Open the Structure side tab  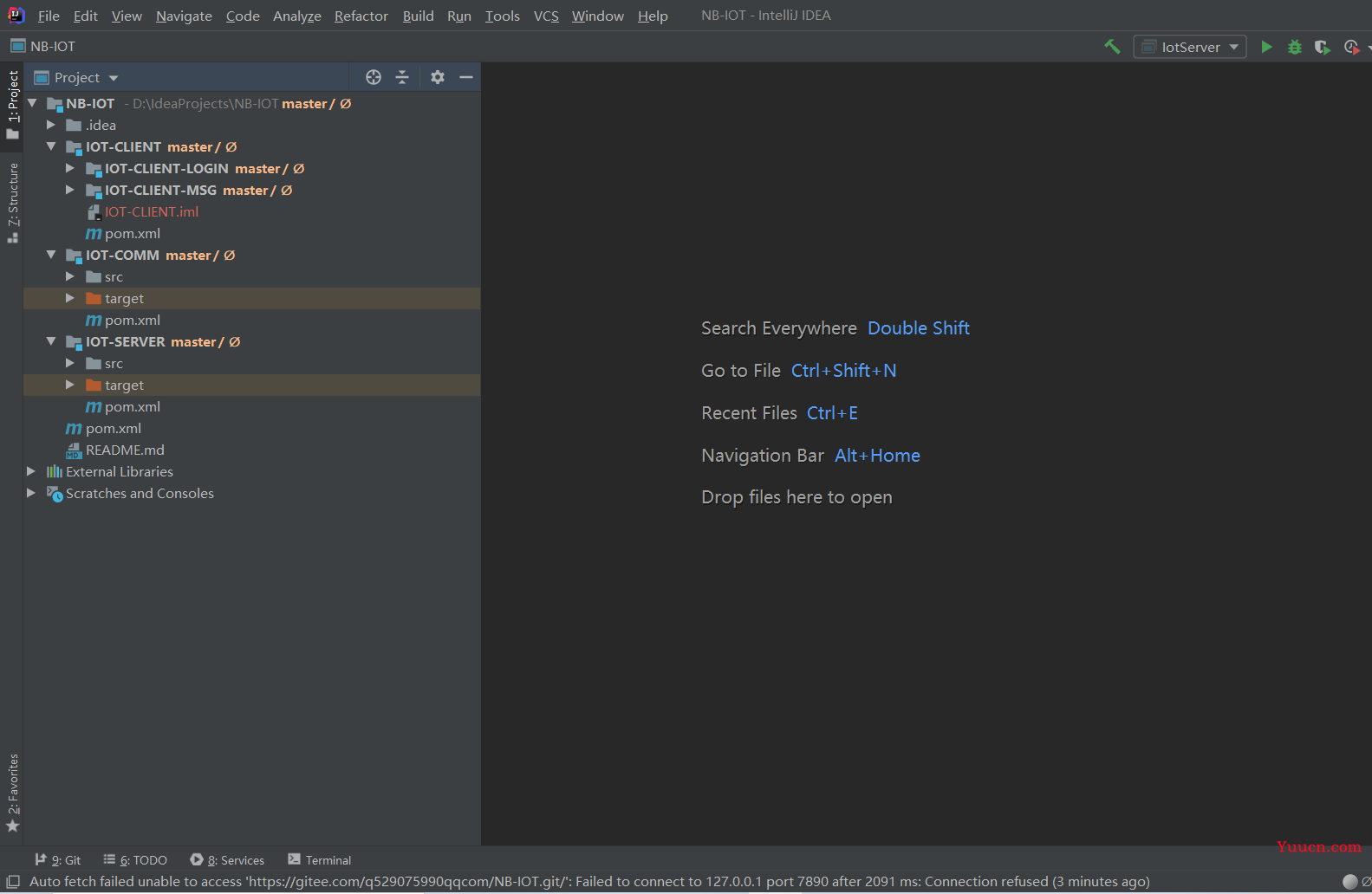(12, 202)
